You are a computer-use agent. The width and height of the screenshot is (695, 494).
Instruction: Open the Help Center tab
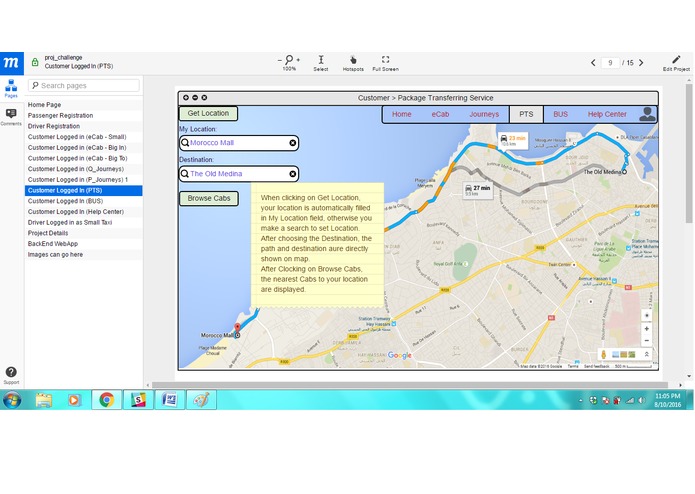tap(607, 114)
